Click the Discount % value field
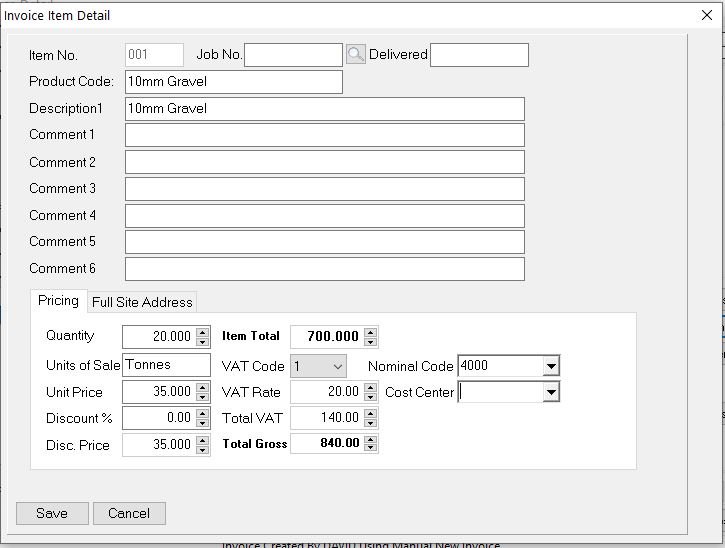Image resolution: width=725 pixels, height=548 pixels. click(x=160, y=418)
